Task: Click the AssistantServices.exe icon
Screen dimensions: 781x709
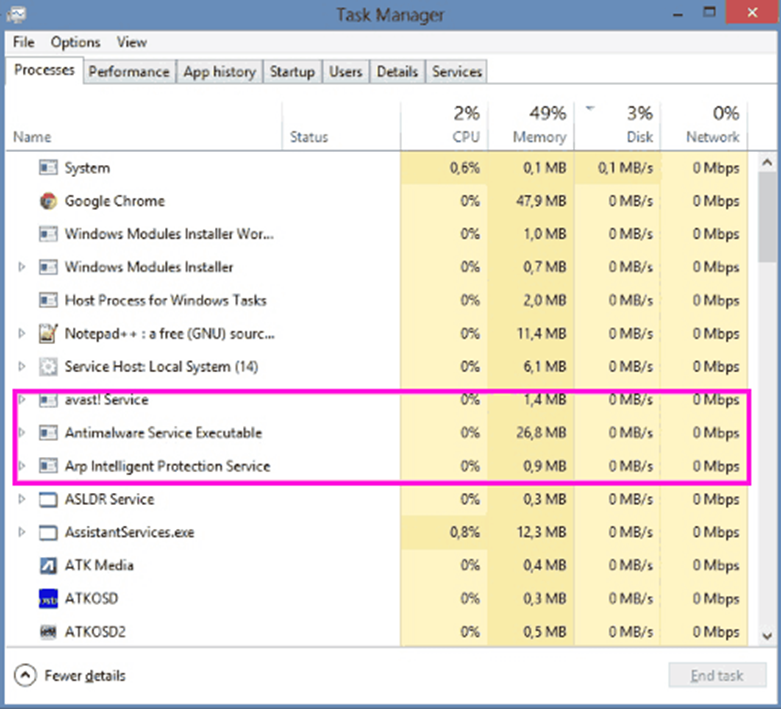Action: (48, 532)
